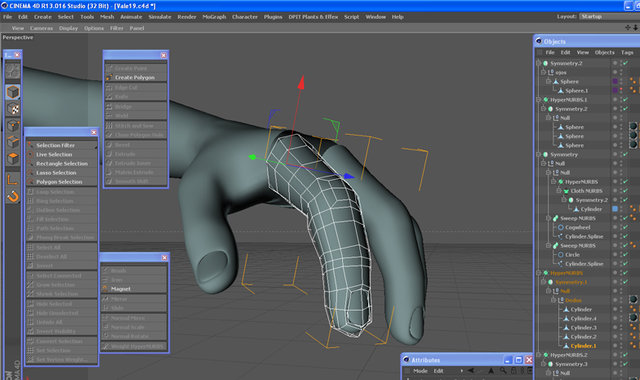Click the Points mode cube icon
640x380 pixels.
(13, 126)
